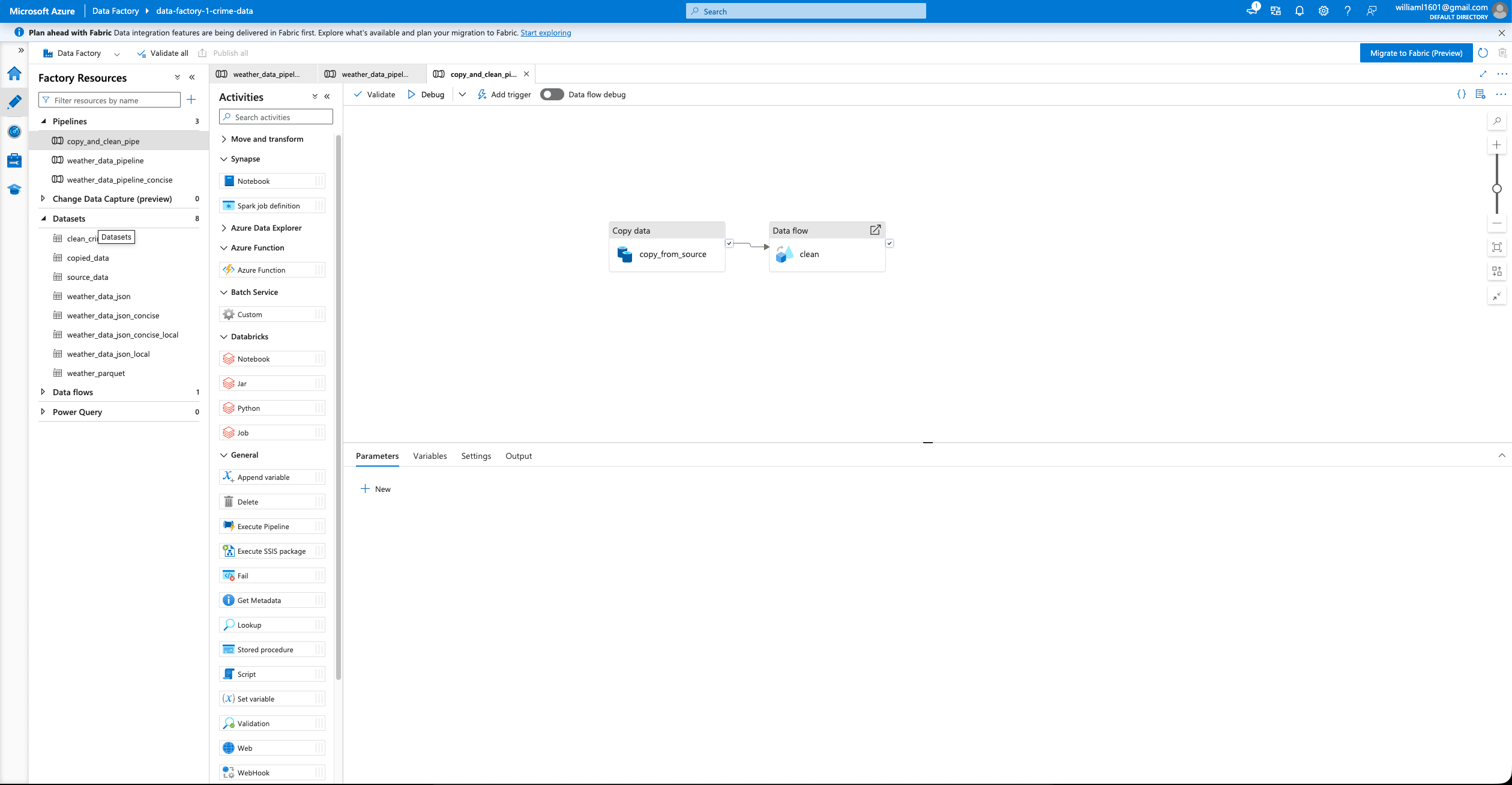The height and width of the screenshot is (785, 1512).
Task: Click the Learning center graduation cap icon
Action: 14,189
